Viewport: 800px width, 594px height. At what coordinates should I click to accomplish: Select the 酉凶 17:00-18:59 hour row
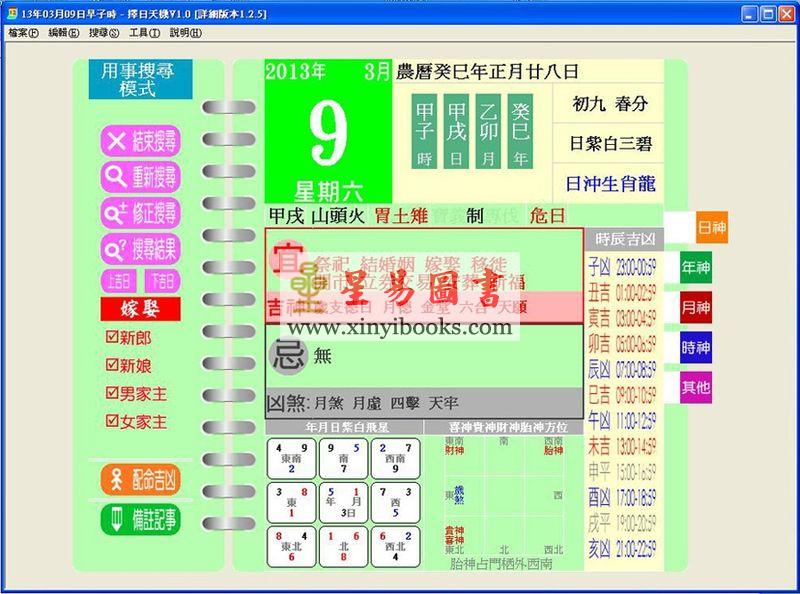[622, 497]
